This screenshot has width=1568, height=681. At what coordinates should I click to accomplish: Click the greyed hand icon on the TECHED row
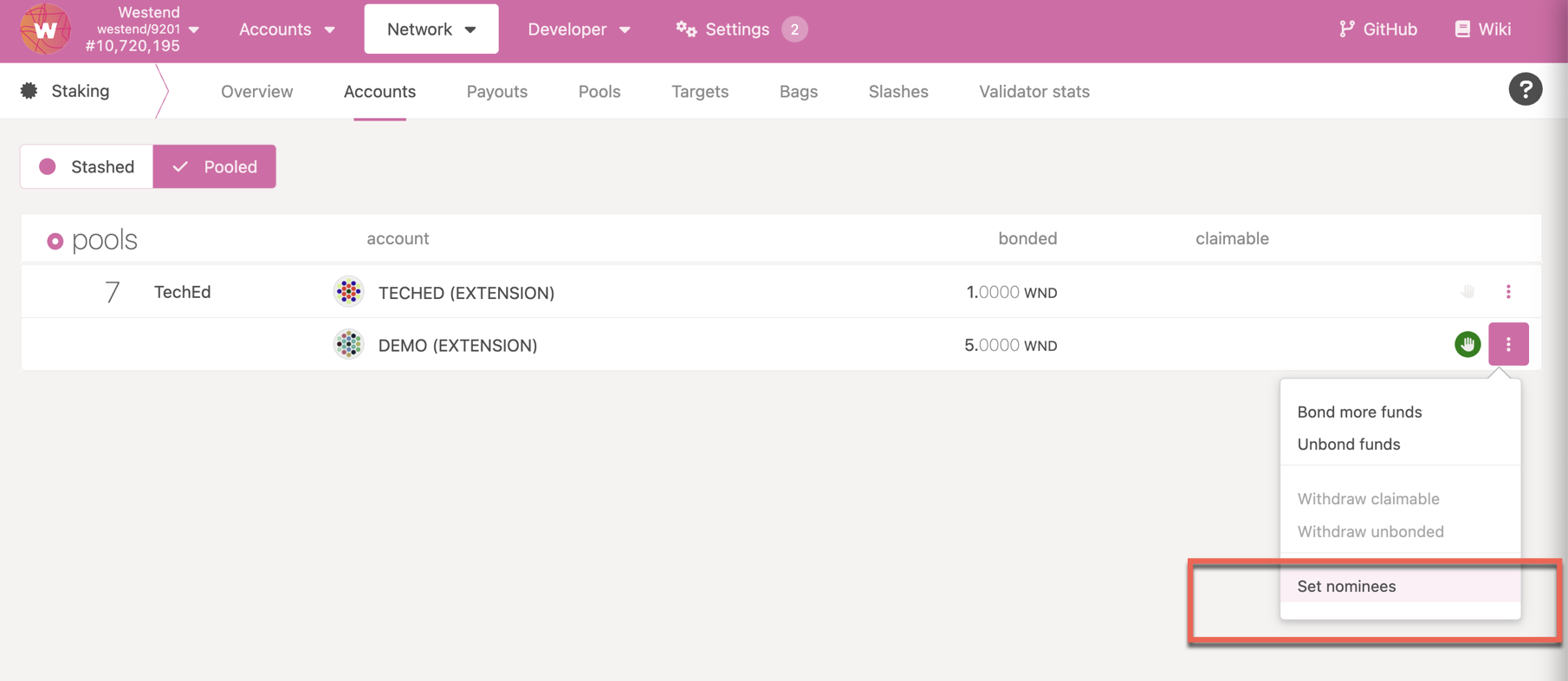[1467, 292]
